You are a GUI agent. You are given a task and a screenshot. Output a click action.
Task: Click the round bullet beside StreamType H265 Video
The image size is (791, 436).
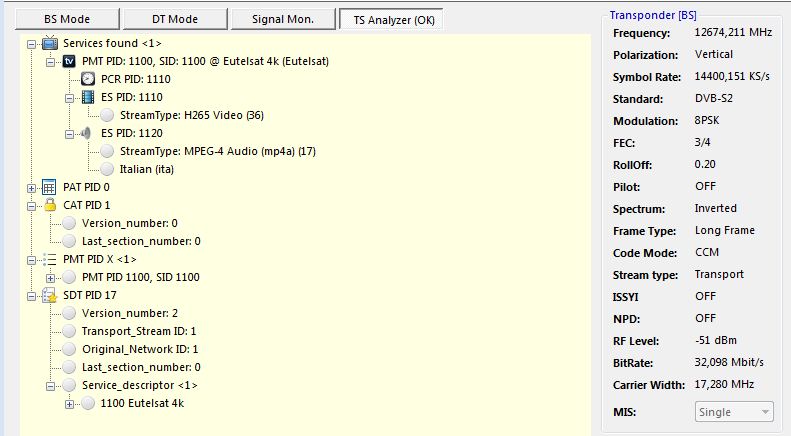(x=107, y=116)
